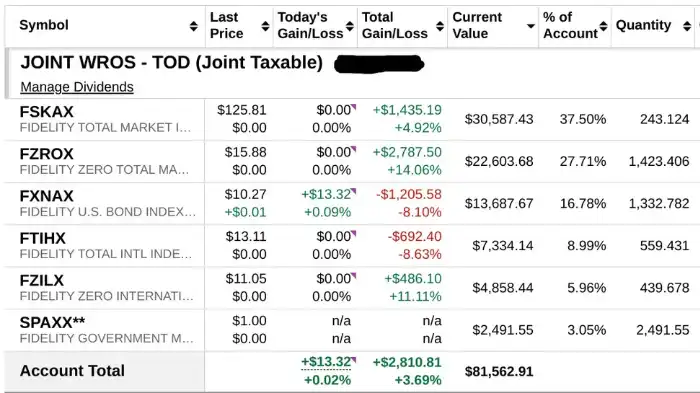This screenshot has height=393, width=700.
Task: Click JOINT WROS - TOD account header
Action: click(x=171, y=63)
